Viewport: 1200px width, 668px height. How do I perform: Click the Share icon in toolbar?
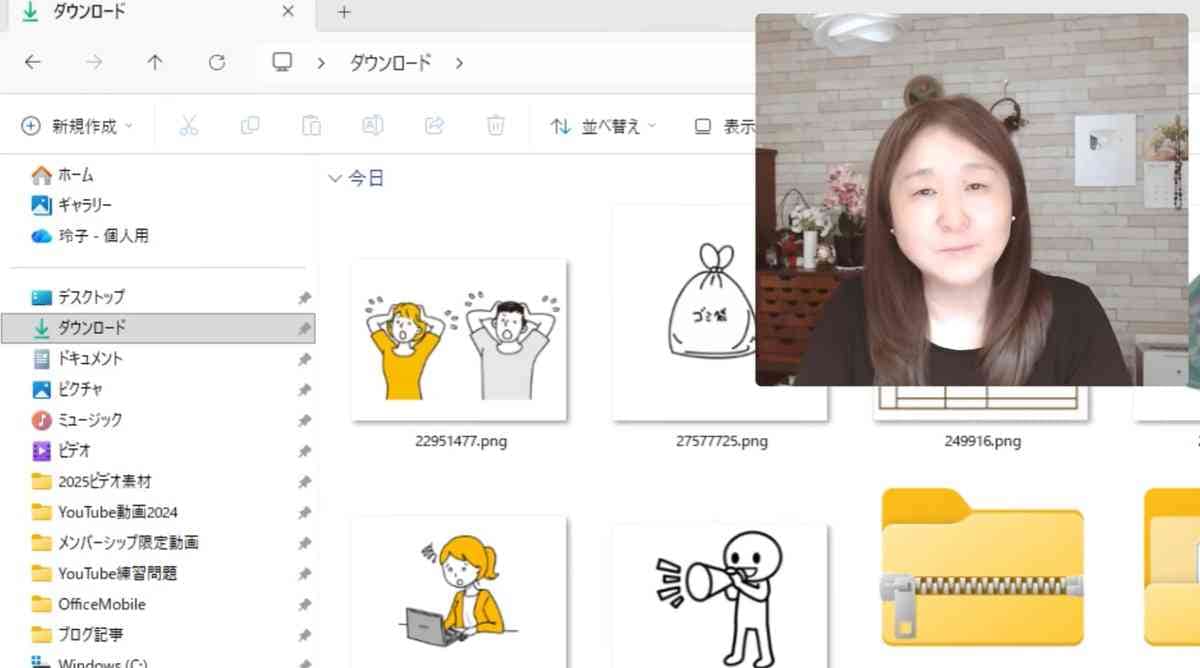click(434, 126)
